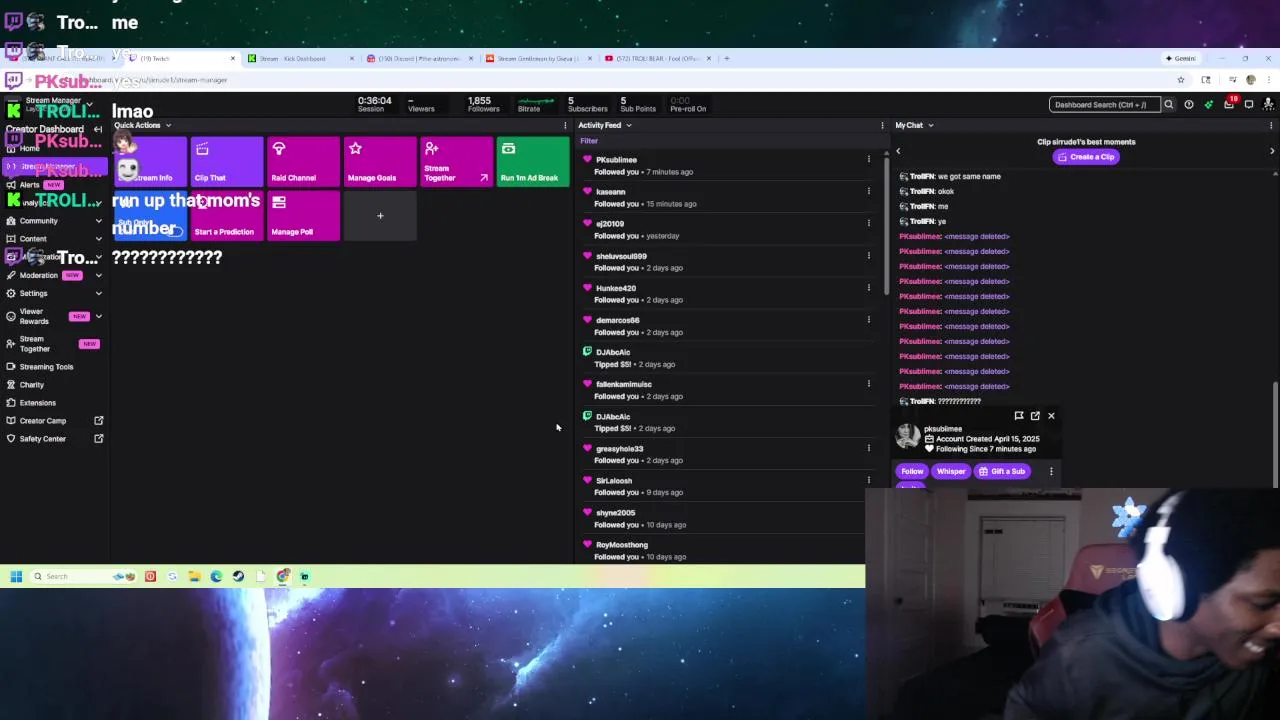Report user flag icon on pksublimee card
The image size is (1280, 720).
point(1018,416)
